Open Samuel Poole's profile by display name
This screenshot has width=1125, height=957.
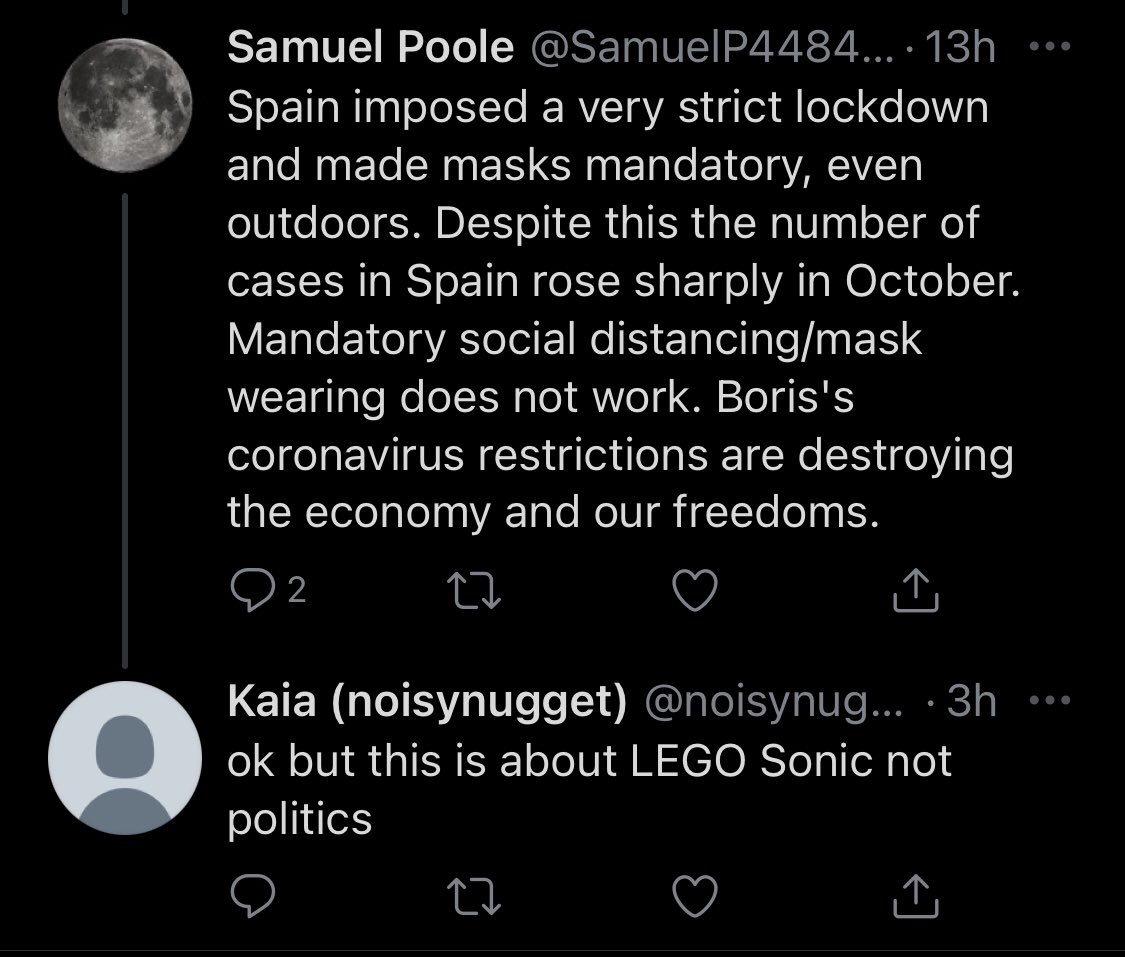370,47
